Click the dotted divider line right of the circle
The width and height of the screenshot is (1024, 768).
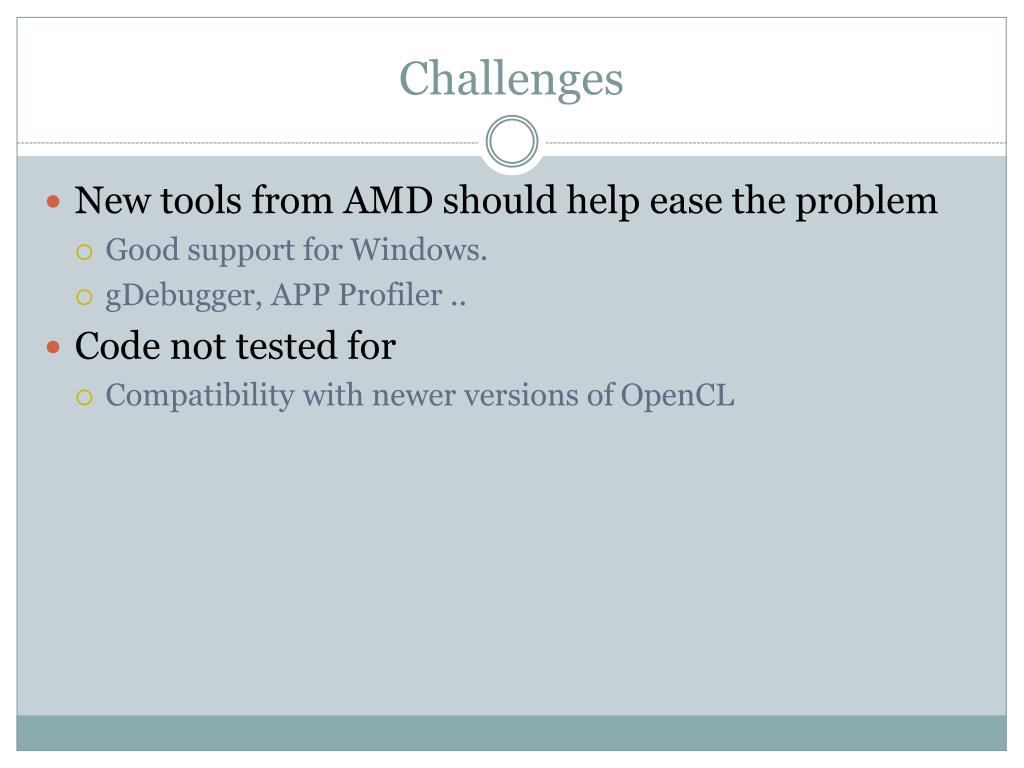[776, 142]
